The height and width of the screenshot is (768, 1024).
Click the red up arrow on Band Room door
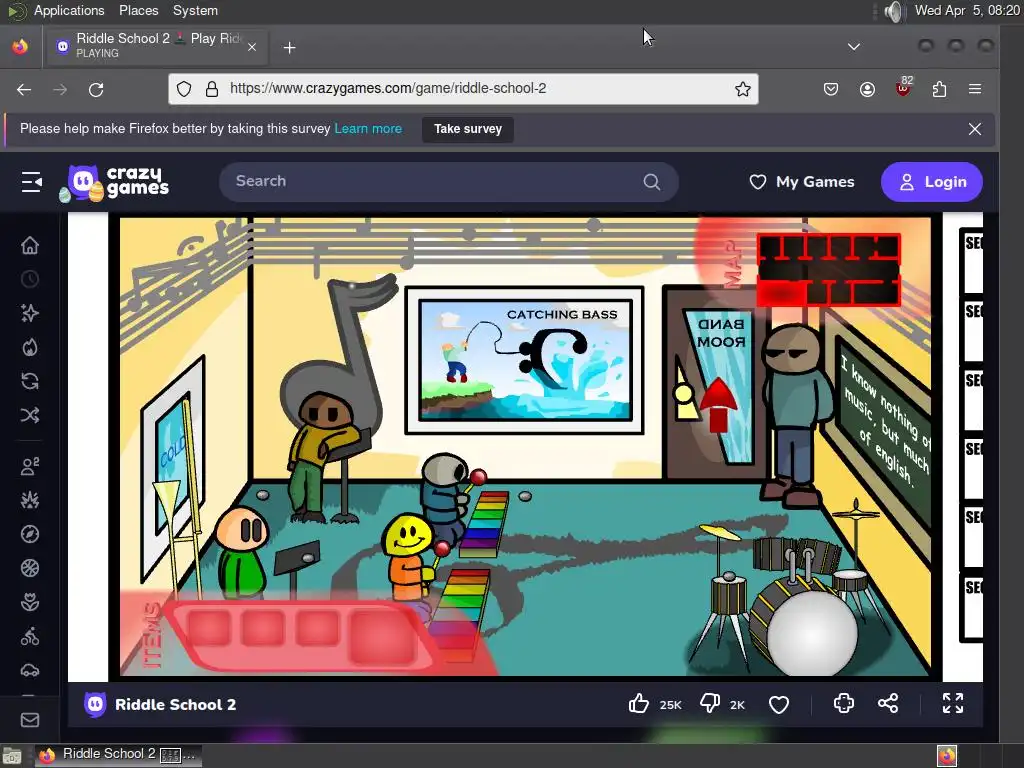pos(718,405)
